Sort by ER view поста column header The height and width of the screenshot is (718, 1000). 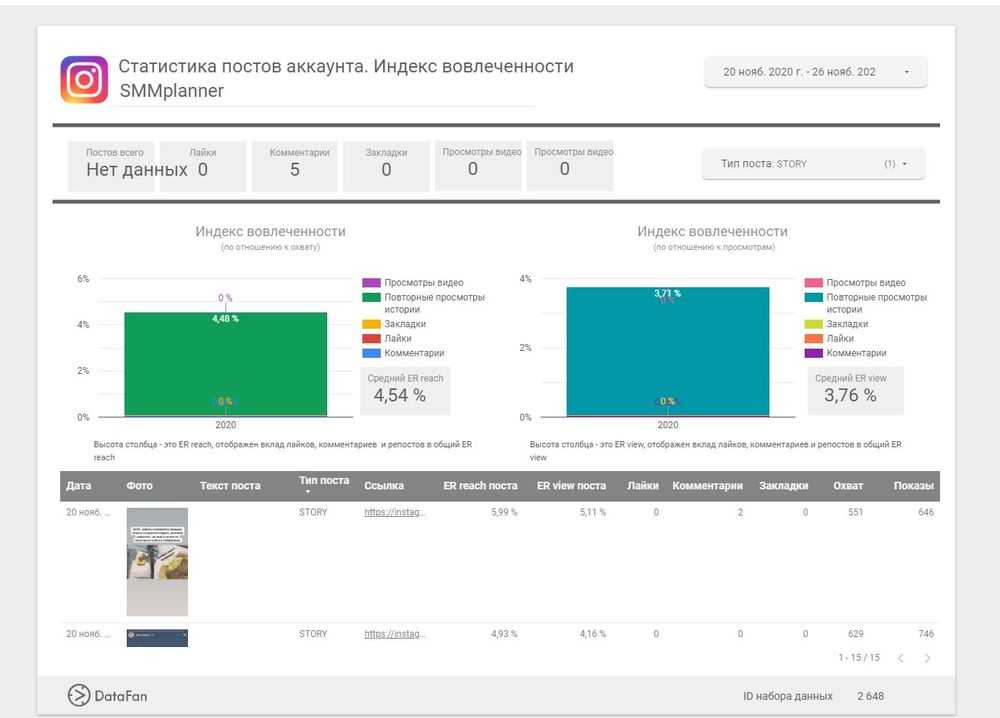tap(571, 486)
